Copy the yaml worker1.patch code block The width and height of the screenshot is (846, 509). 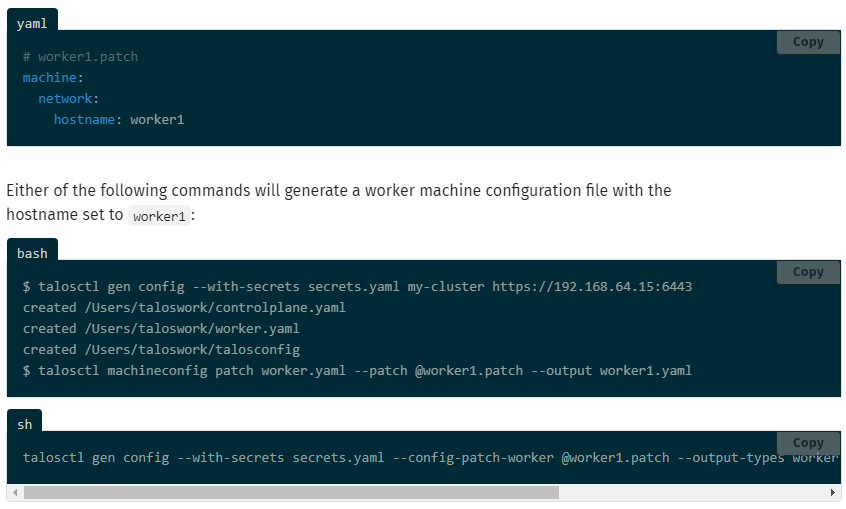click(808, 42)
